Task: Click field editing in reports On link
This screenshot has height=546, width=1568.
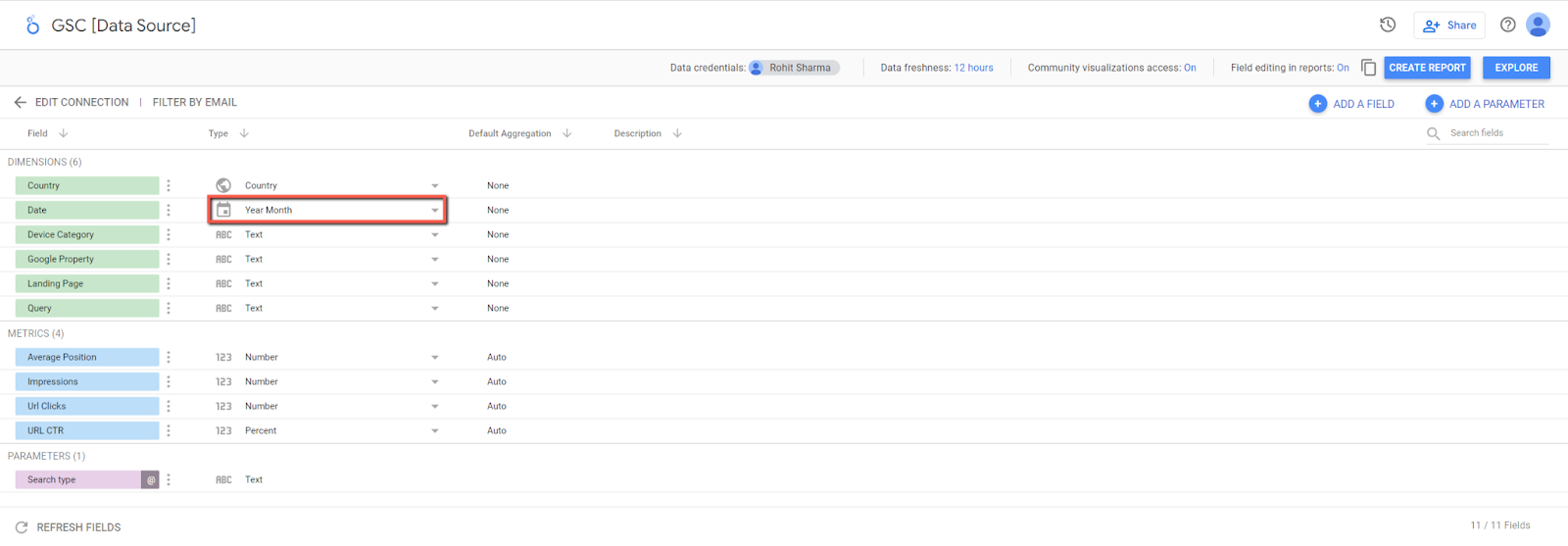Action: [1343, 68]
